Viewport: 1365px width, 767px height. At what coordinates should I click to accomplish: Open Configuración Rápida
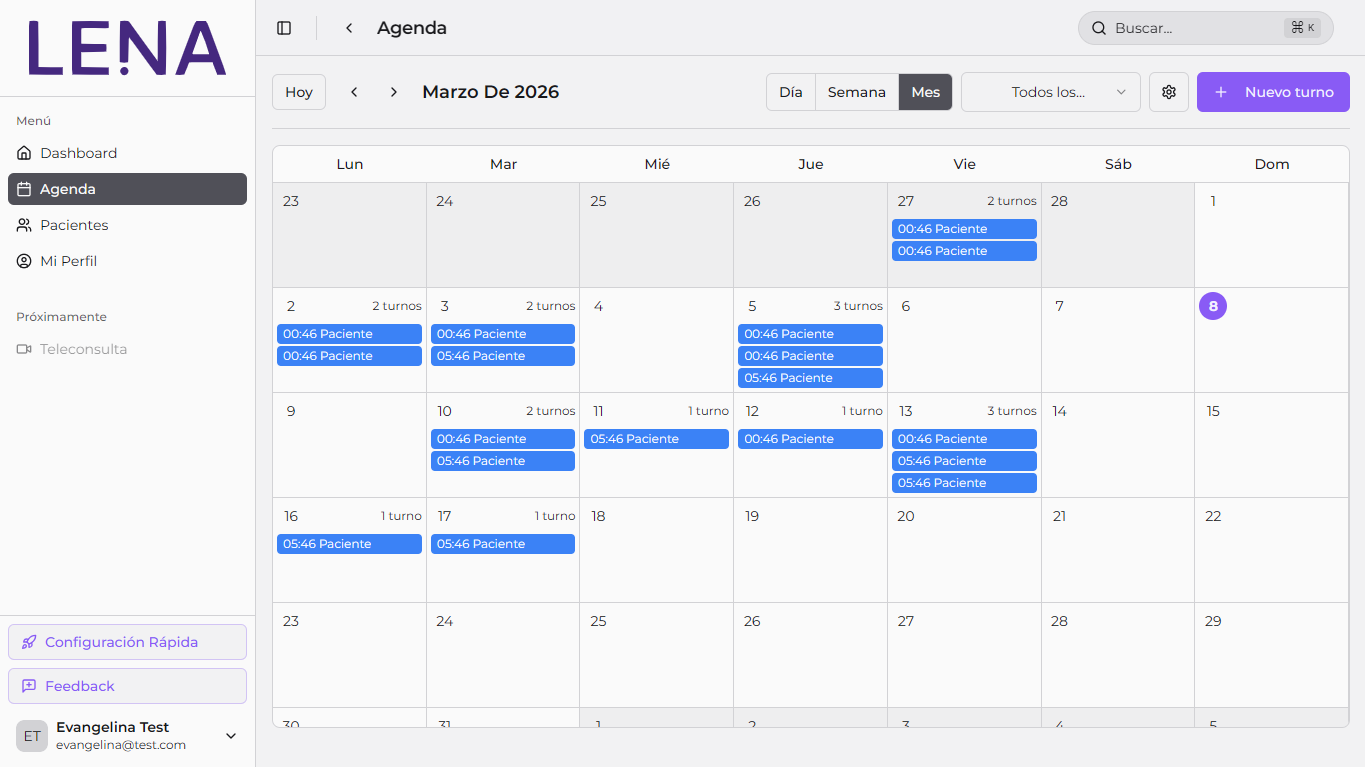point(127,642)
